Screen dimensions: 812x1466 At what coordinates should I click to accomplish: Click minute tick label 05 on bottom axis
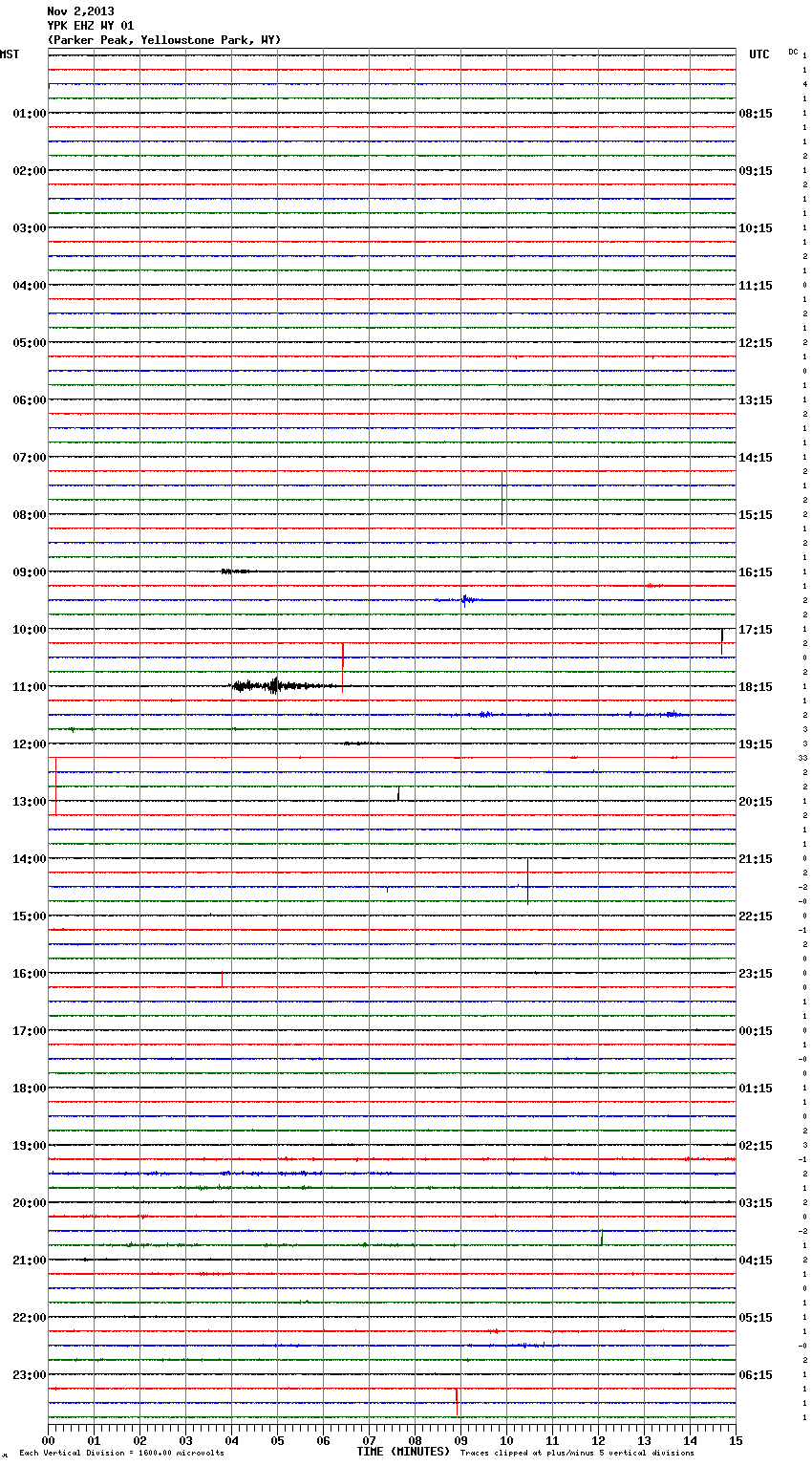[277, 1441]
